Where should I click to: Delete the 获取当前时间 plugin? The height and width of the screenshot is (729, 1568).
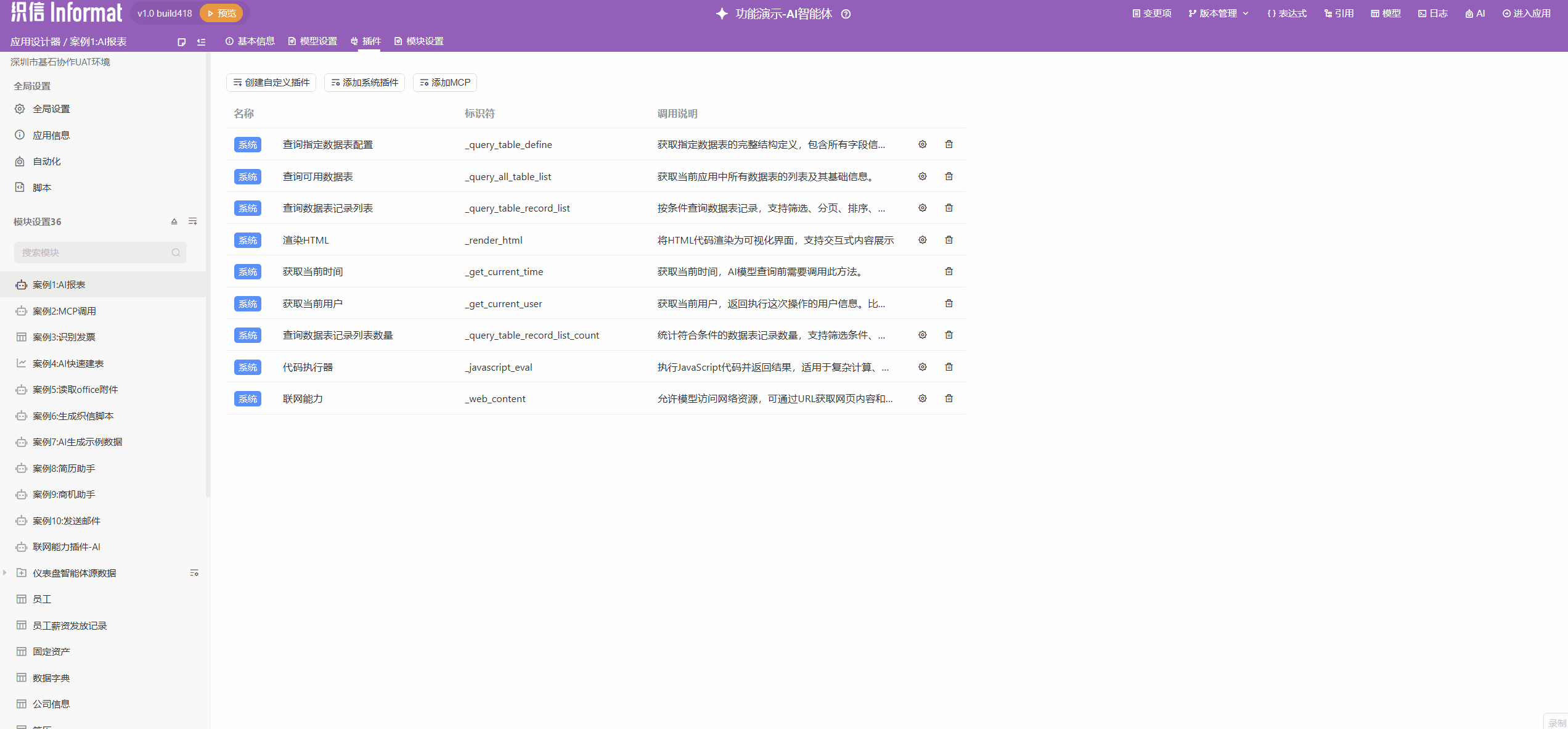(x=949, y=271)
